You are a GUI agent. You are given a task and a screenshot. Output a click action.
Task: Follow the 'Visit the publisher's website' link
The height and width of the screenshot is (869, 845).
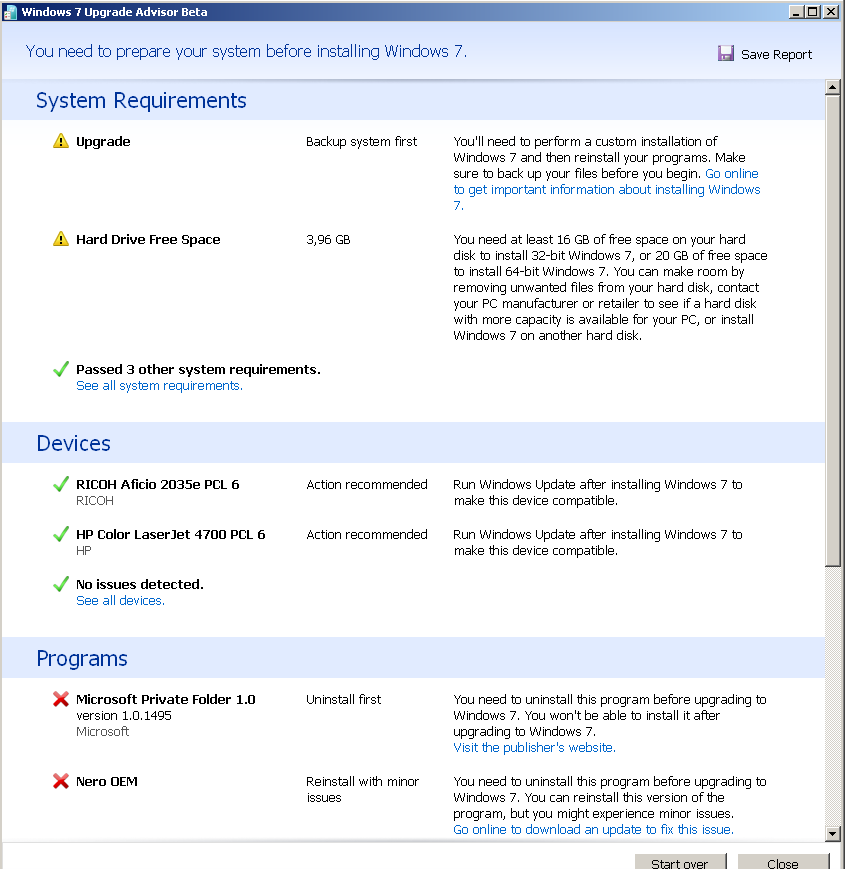point(534,748)
